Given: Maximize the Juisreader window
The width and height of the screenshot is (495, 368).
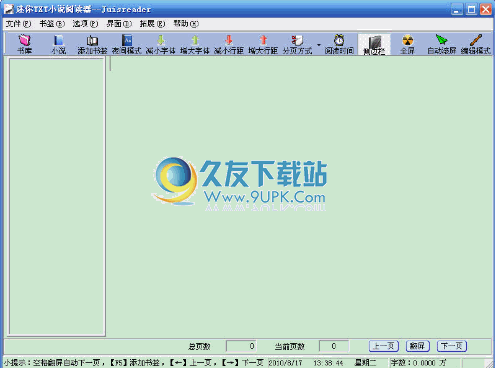Looking at the screenshot, I should [x=471, y=9].
